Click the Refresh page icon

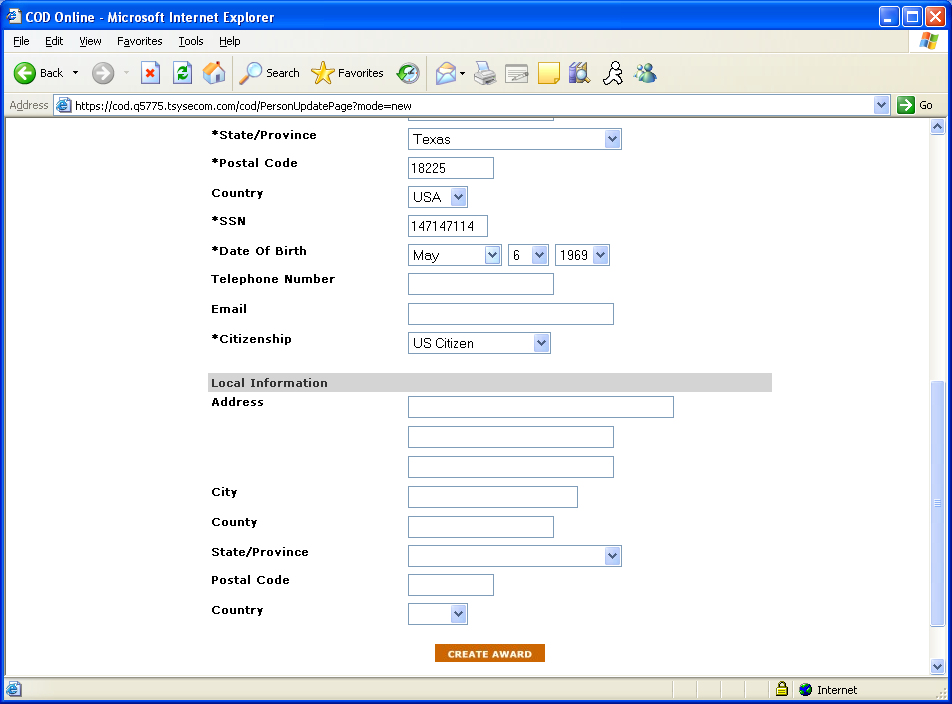[182, 73]
